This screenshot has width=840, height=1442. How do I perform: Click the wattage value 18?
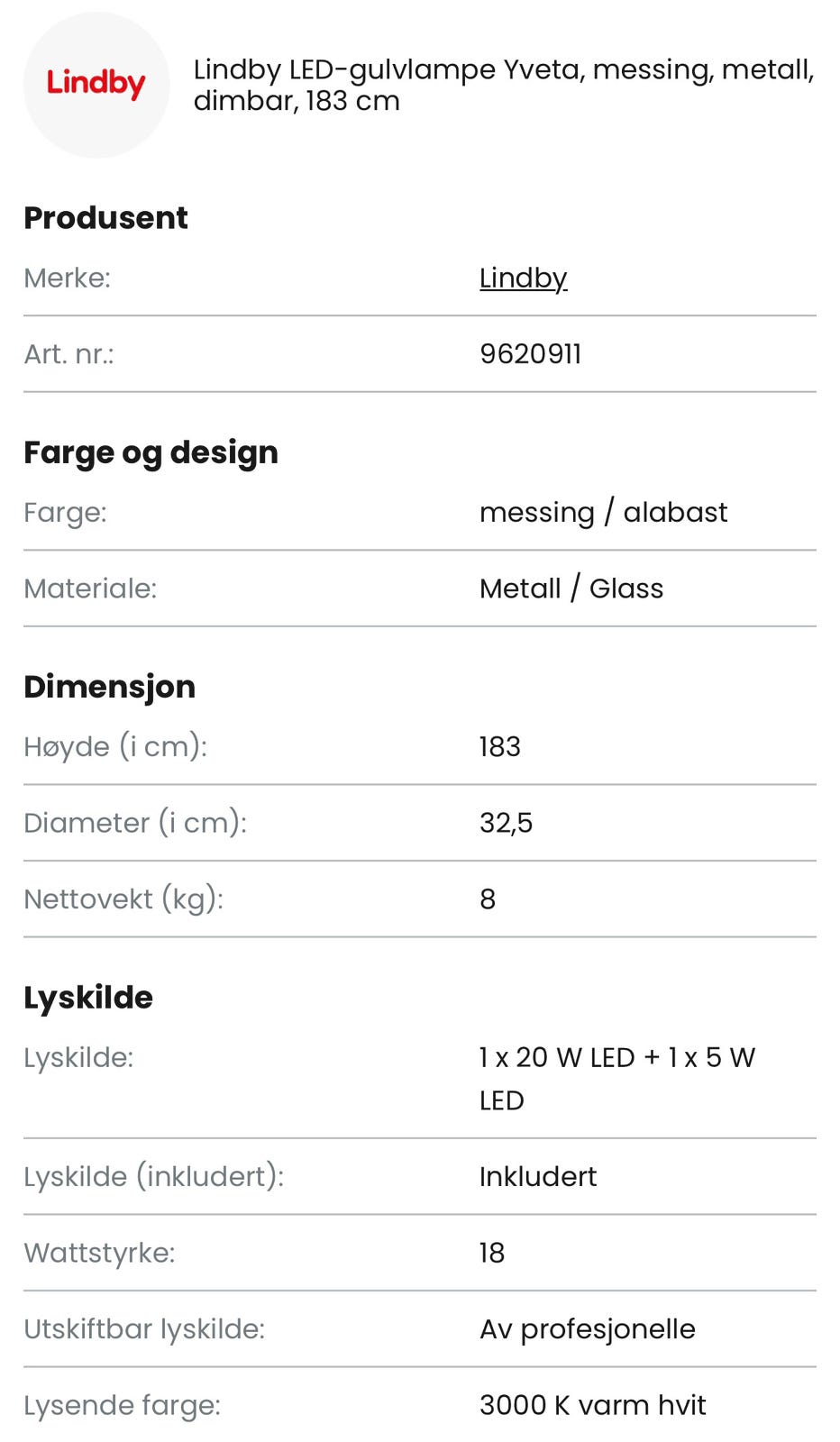point(491,1253)
